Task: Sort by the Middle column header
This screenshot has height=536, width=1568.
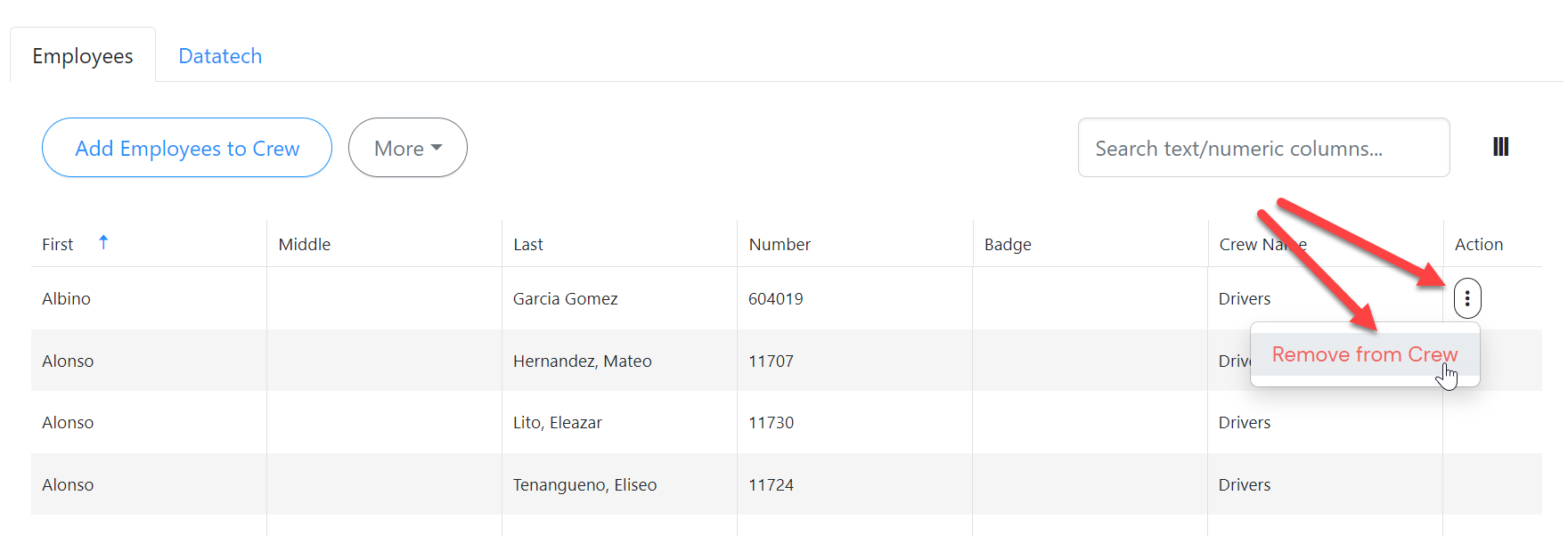Action: pos(305,245)
